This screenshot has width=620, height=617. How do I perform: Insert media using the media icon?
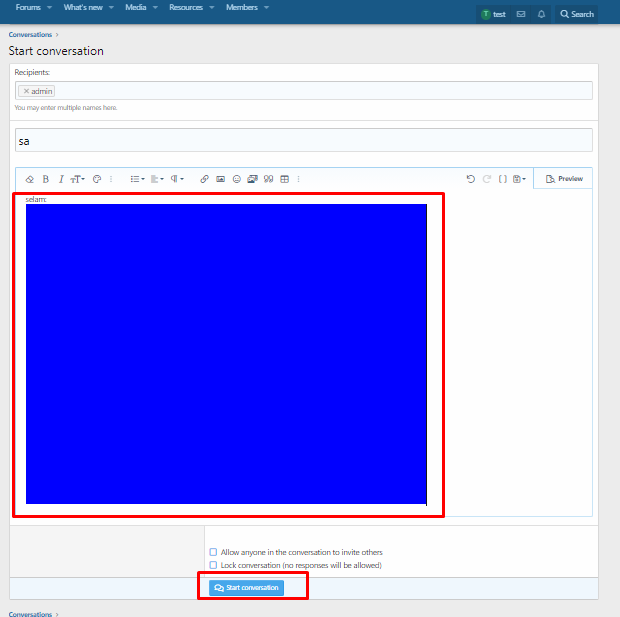pos(252,179)
